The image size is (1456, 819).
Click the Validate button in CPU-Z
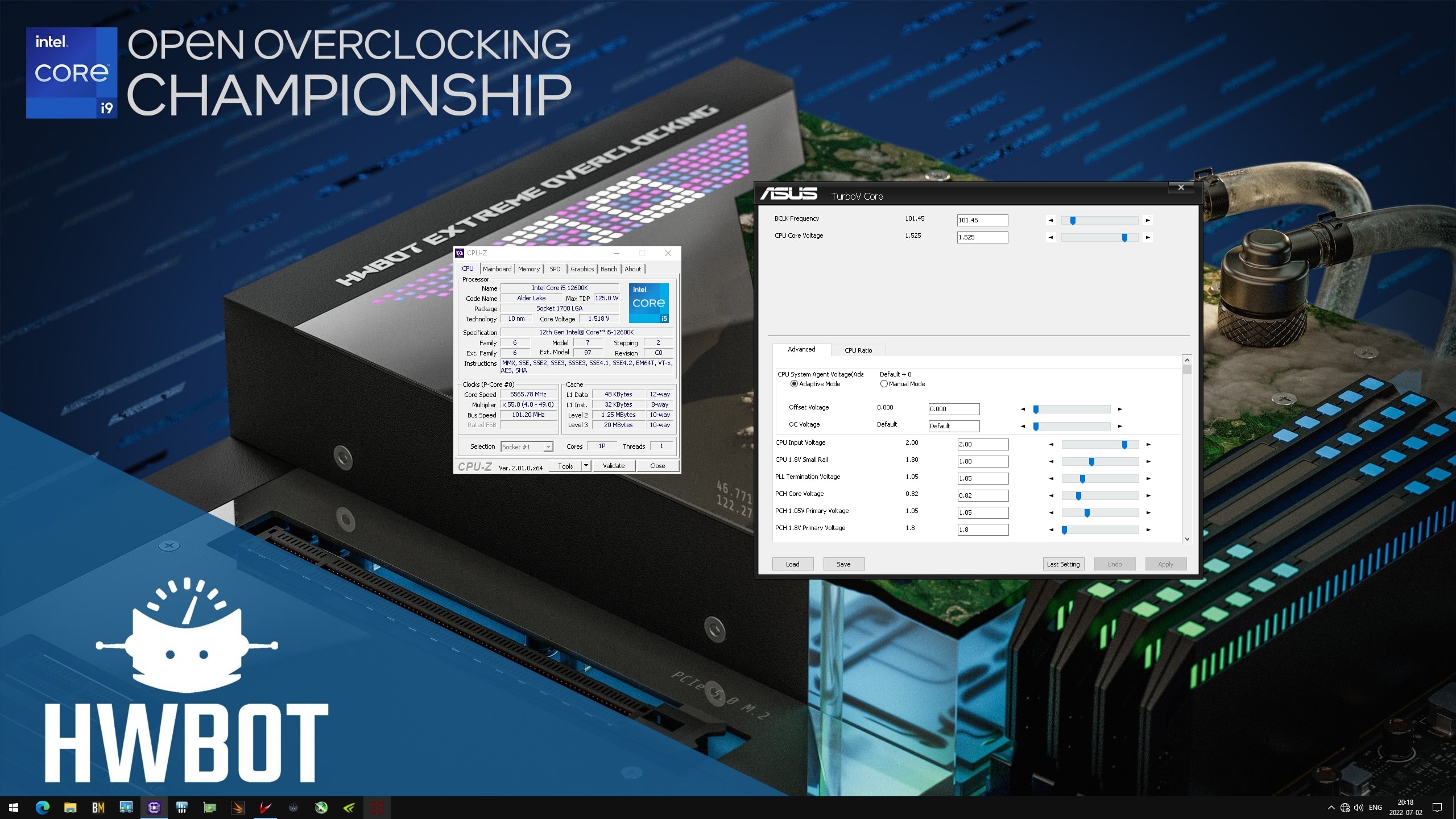pos(614,466)
